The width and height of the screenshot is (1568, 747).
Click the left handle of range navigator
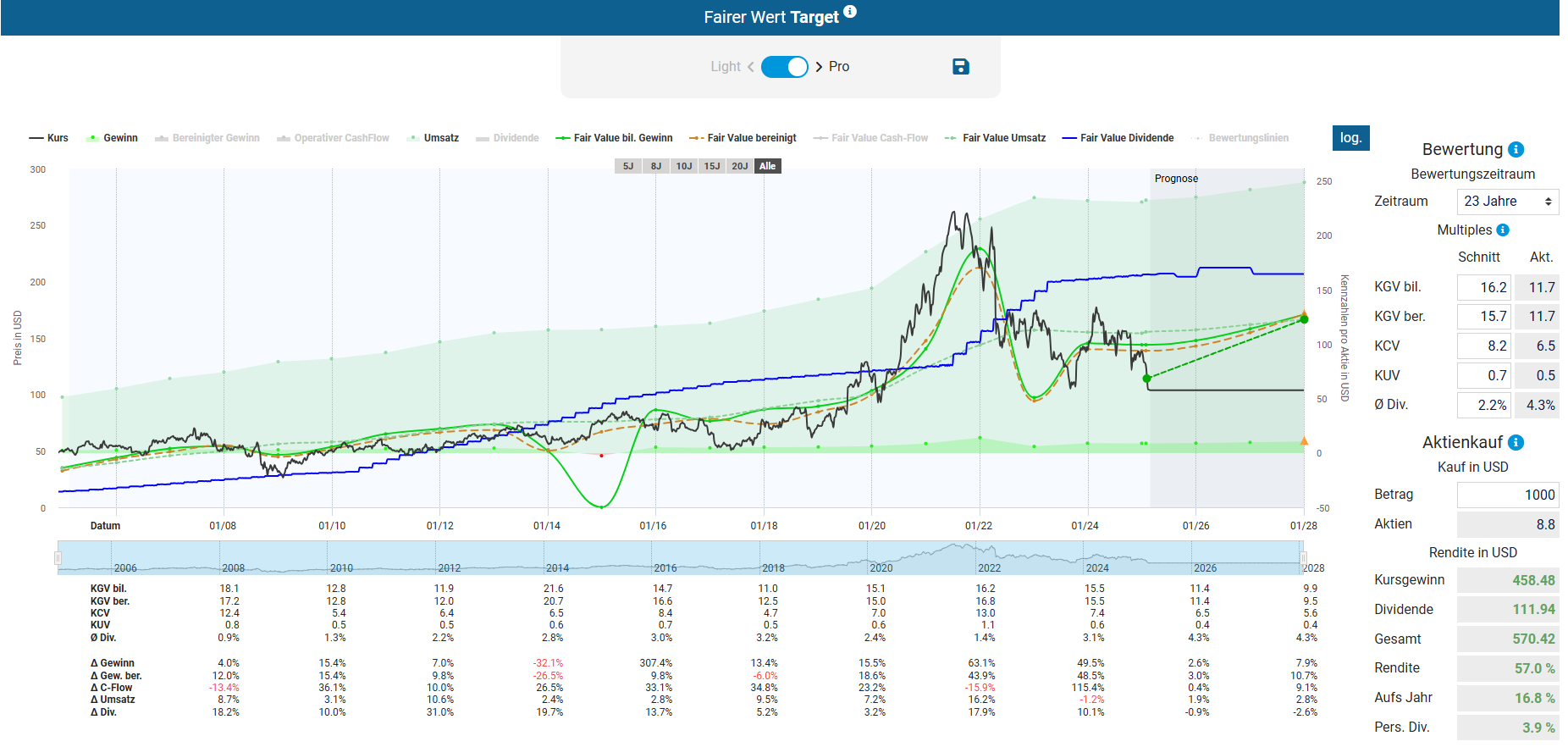(58, 558)
